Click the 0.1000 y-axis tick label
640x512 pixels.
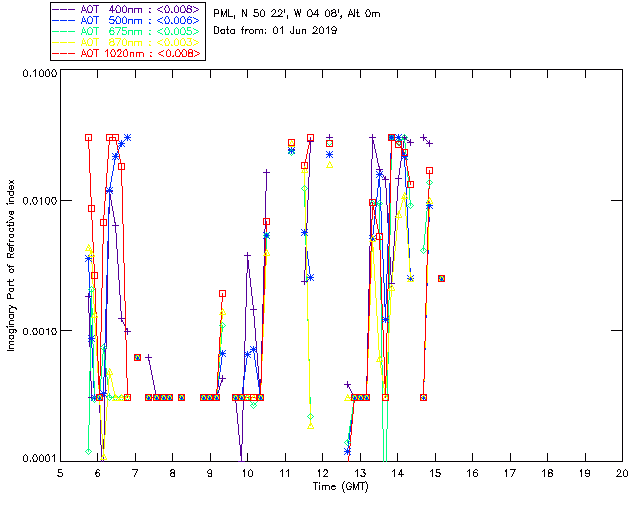[37, 75]
